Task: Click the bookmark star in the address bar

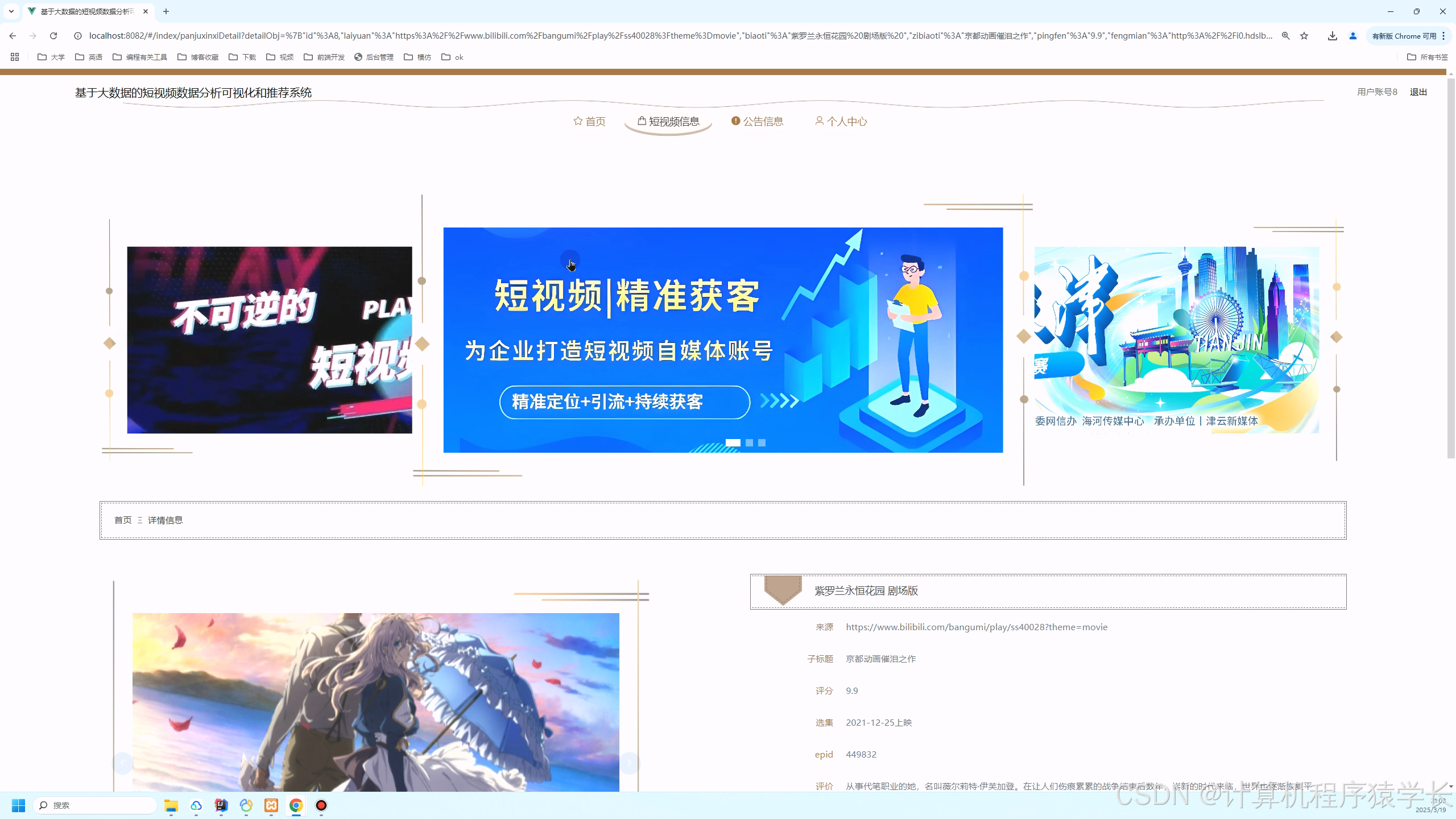Action: [1305, 35]
